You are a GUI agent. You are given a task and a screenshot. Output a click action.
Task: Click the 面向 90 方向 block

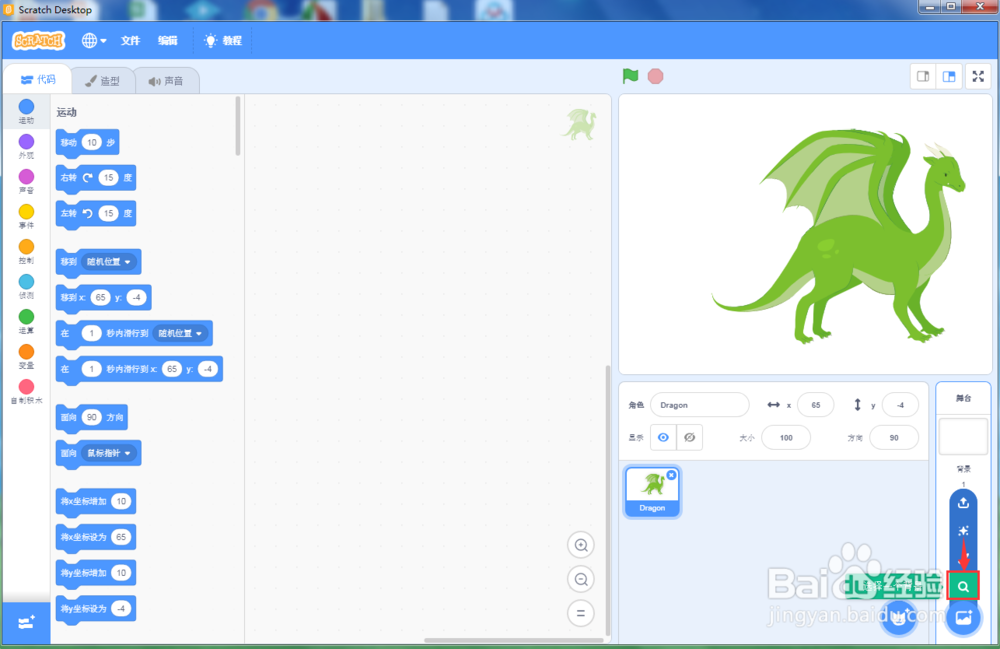click(x=92, y=418)
